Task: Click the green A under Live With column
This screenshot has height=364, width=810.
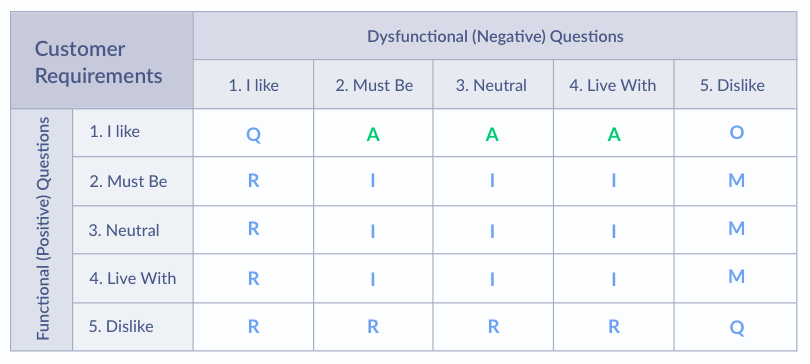Action: tap(614, 134)
